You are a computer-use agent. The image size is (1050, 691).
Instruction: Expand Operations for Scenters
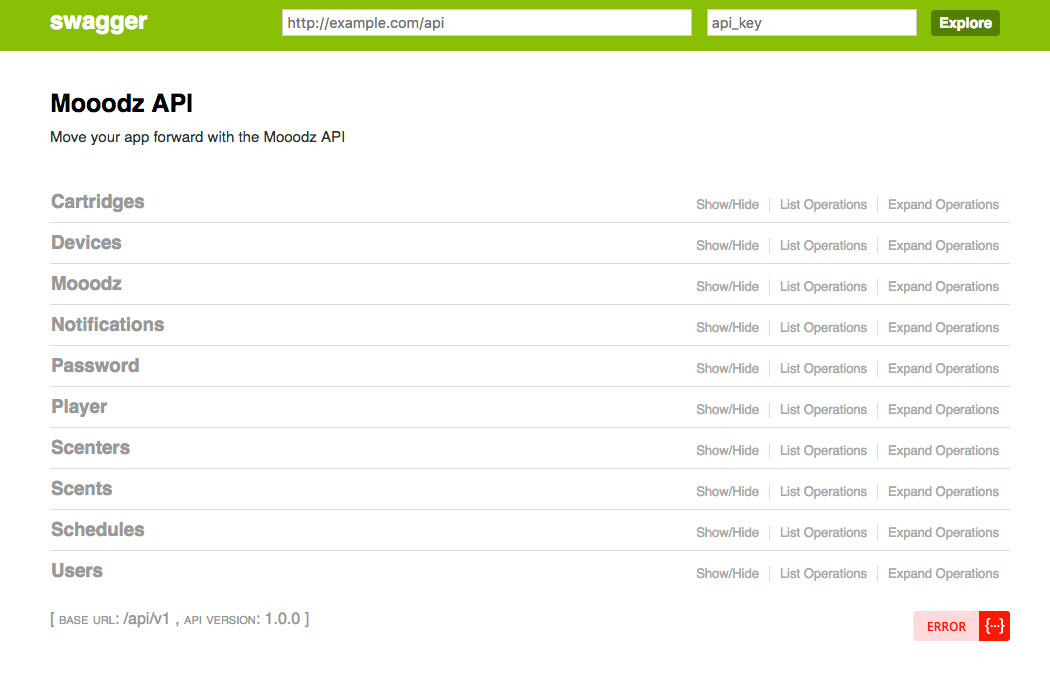coord(943,451)
